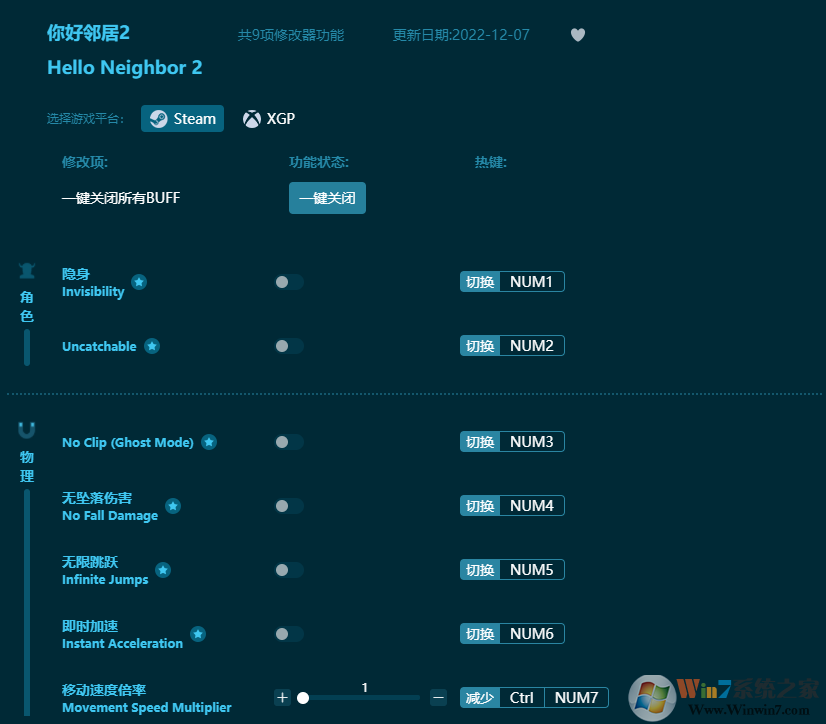Click the character category icon above 角色
The height and width of the screenshot is (724, 826).
point(27,270)
